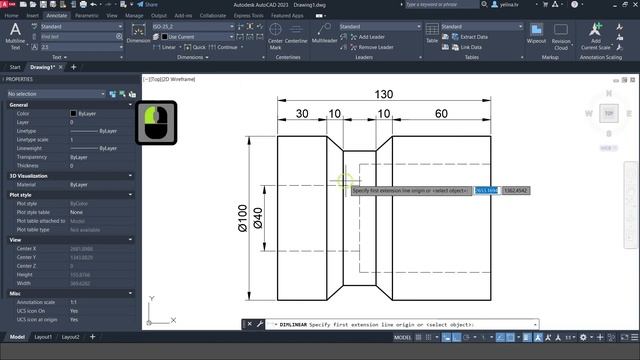Viewport: 640px width, 360px height.
Task: Click the Plot printer icon in quick access toolbar
Action: pos(83,4)
